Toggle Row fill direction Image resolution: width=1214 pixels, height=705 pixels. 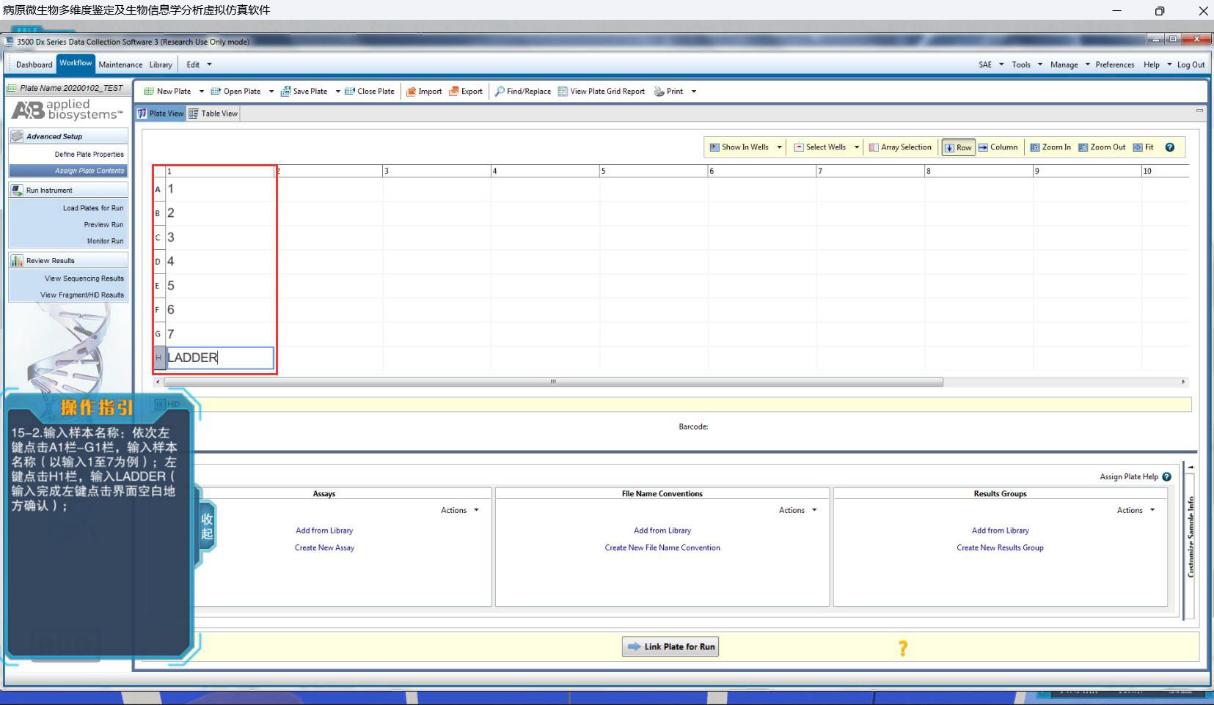tap(949, 147)
